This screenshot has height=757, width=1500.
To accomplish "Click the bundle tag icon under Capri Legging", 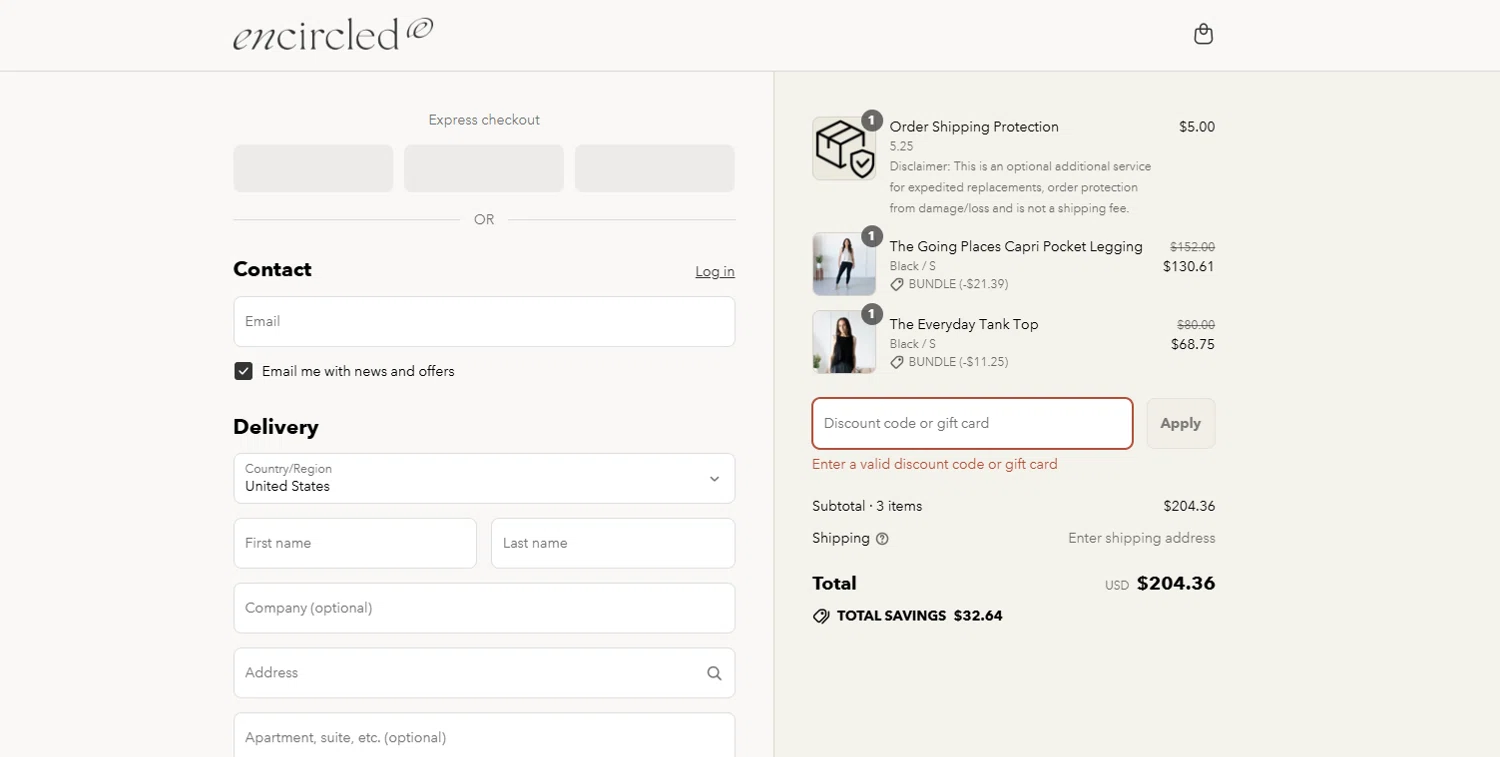I will [897, 284].
